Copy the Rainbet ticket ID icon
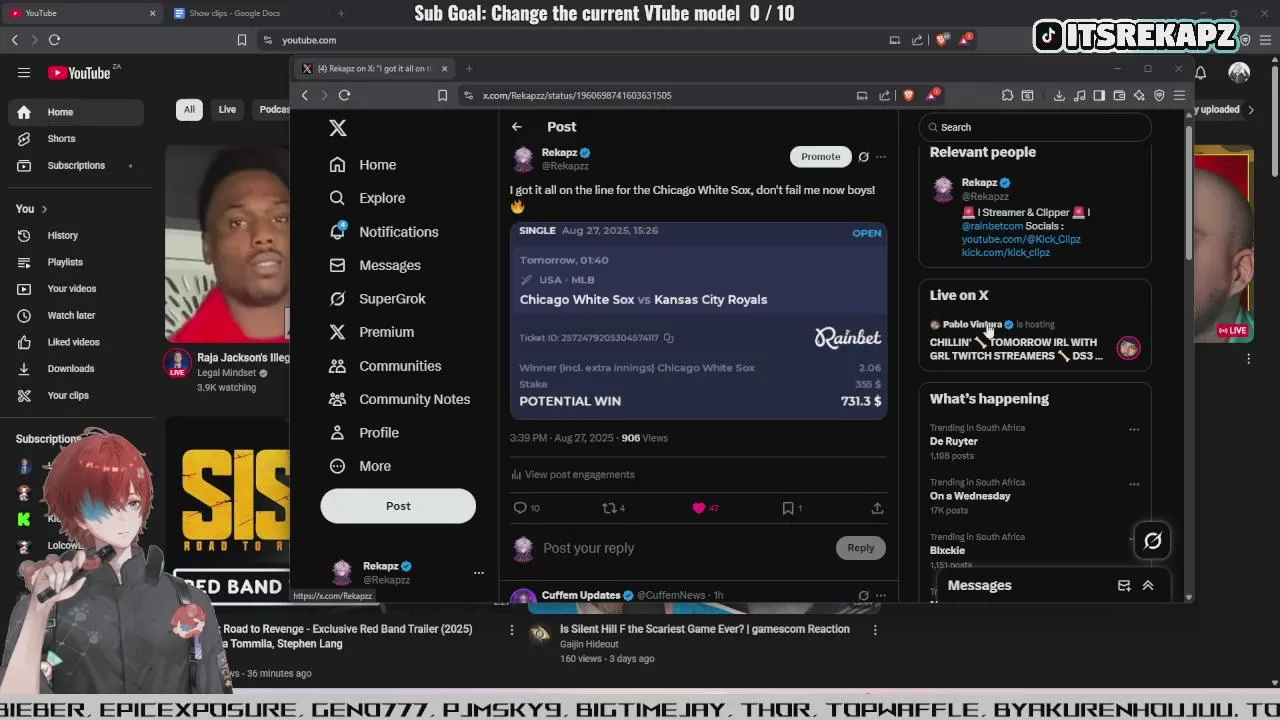Screen dimensions: 1280x720 [669, 338]
